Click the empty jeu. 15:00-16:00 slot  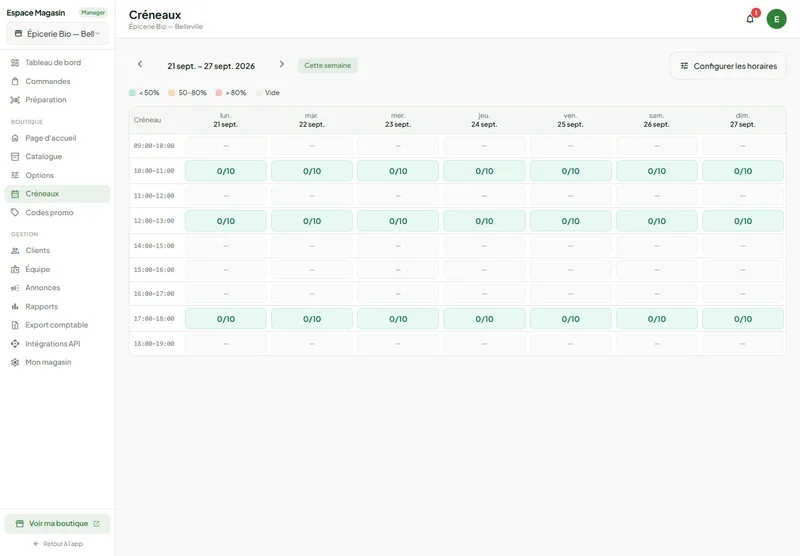[x=484, y=270]
